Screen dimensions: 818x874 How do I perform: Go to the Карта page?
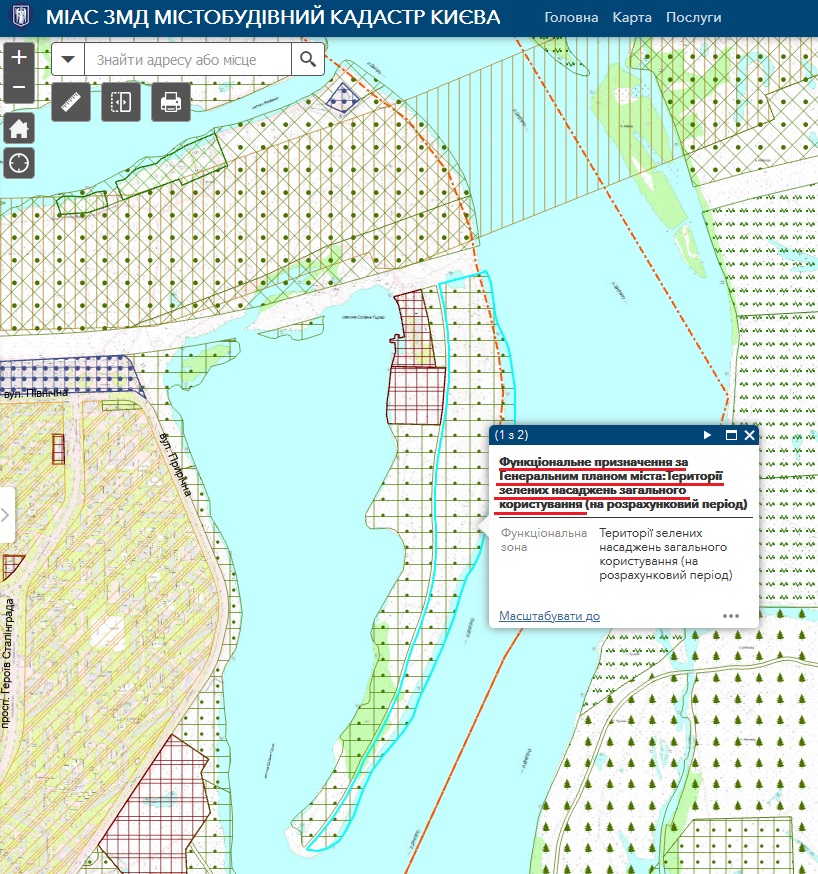[x=632, y=18]
